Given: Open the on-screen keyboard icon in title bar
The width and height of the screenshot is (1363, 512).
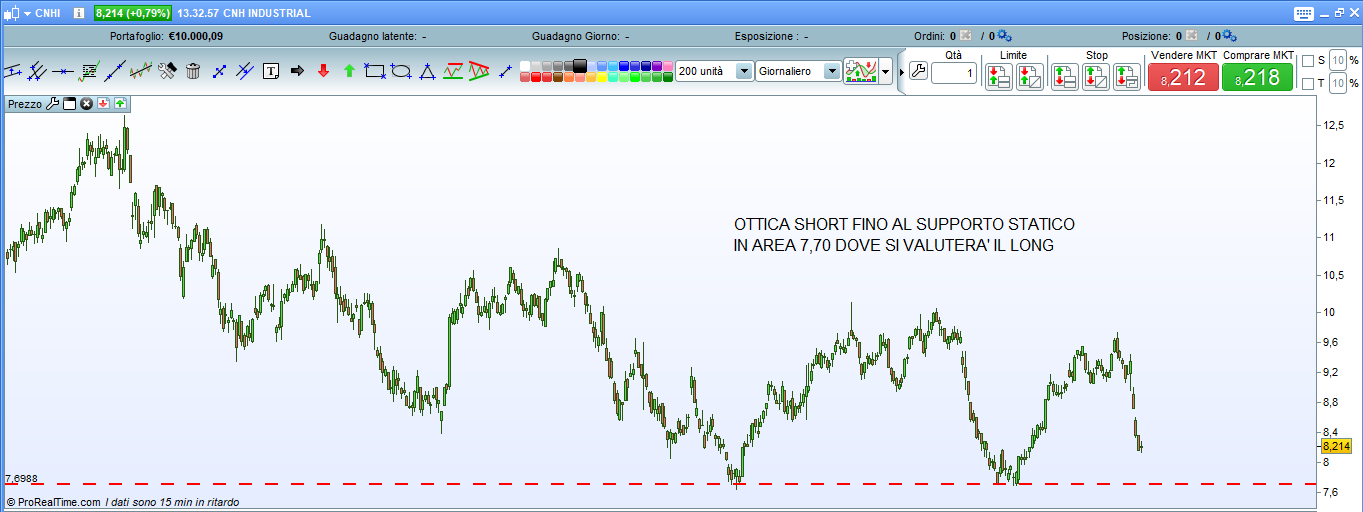Looking at the screenshot, I should tap(1303, 13).
